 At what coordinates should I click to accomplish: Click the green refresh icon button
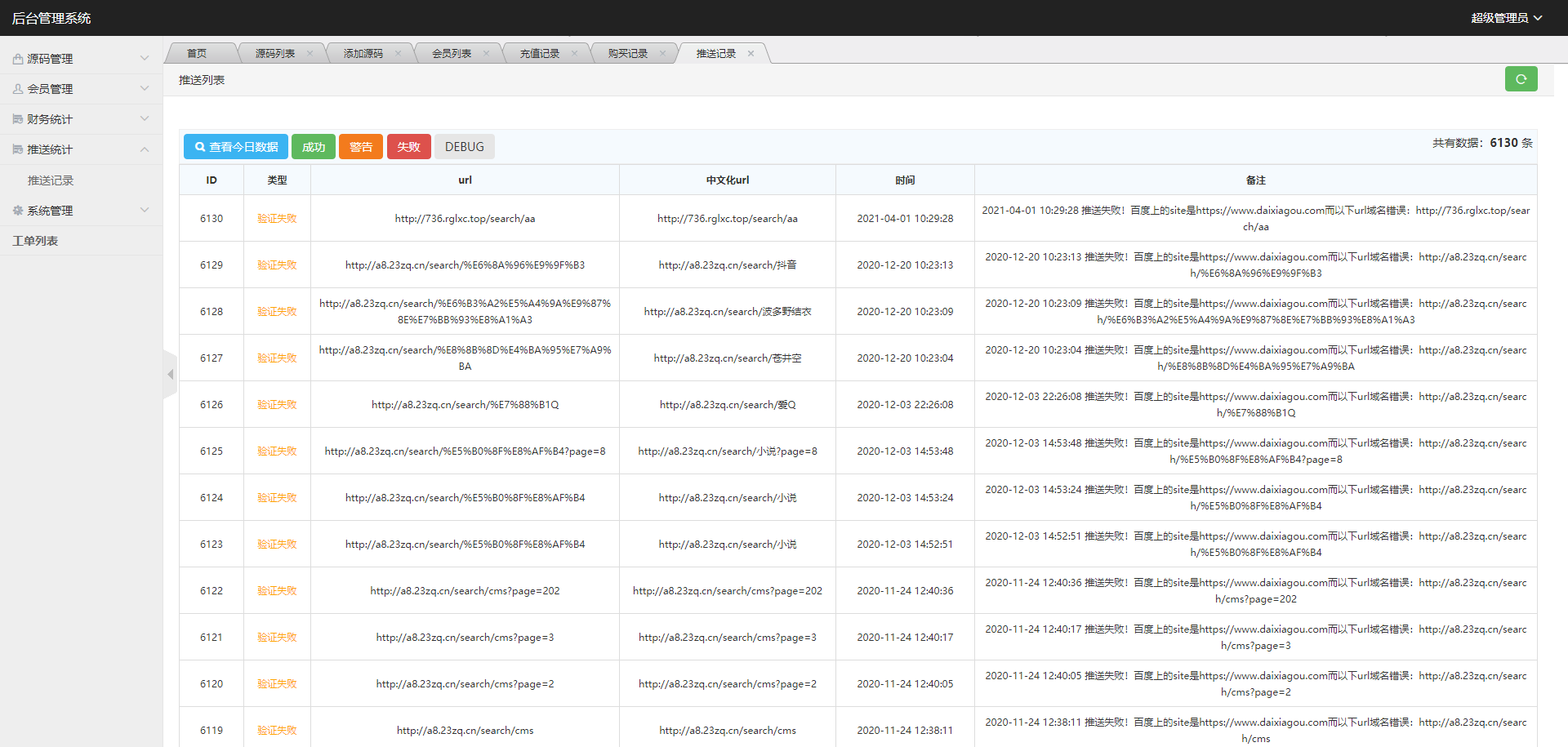click(x=1521, y=79)
